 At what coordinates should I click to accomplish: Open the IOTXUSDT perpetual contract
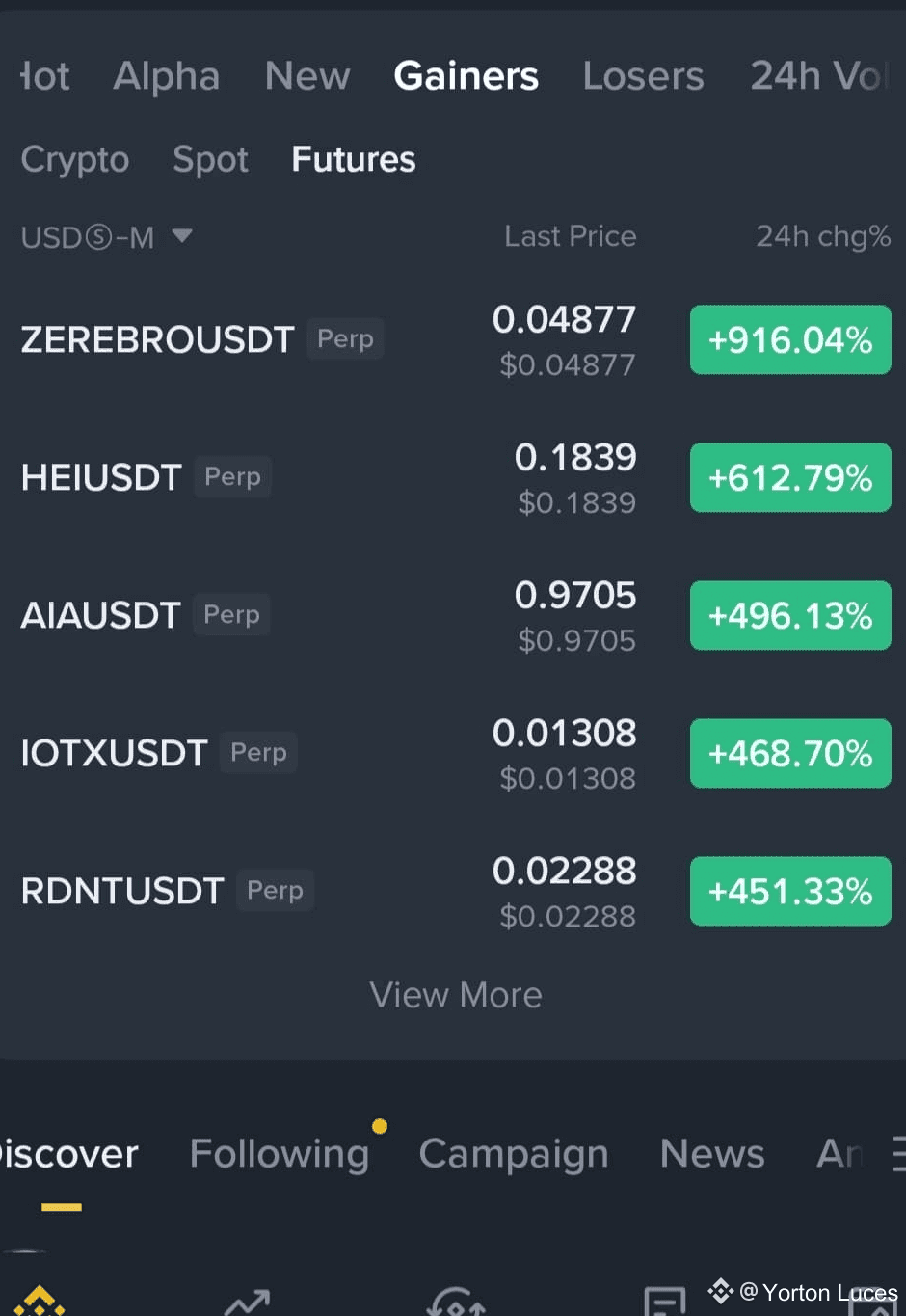pos(453,753)
